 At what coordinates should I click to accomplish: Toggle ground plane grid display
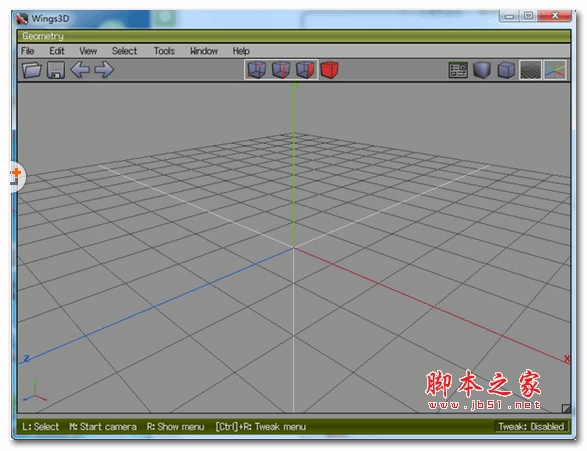pyautogui.click(x=530, y=70)
